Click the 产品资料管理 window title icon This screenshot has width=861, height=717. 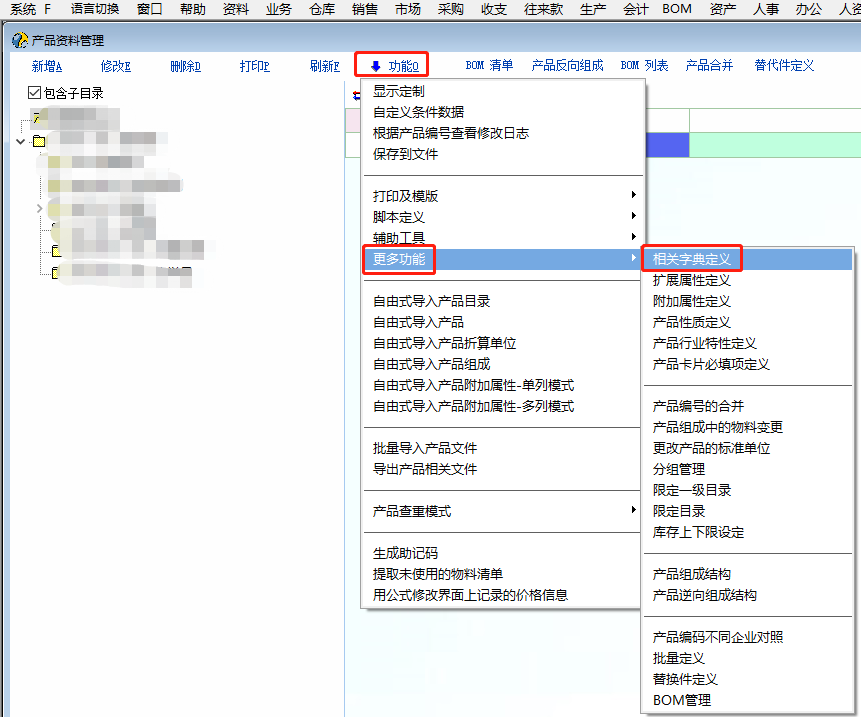click(x=19, y=41)
